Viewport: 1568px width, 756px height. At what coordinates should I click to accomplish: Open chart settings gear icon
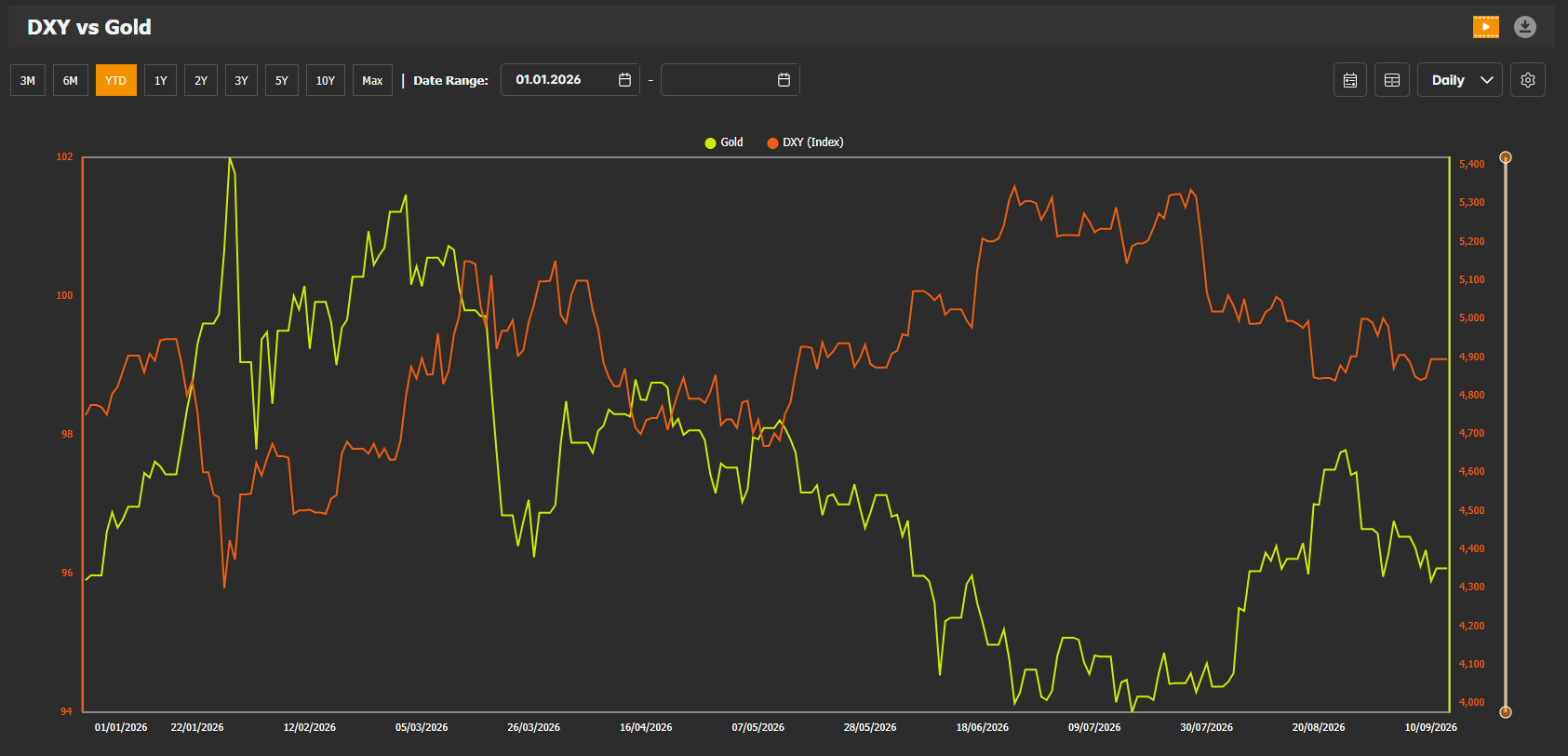(x=1528, y=80)
